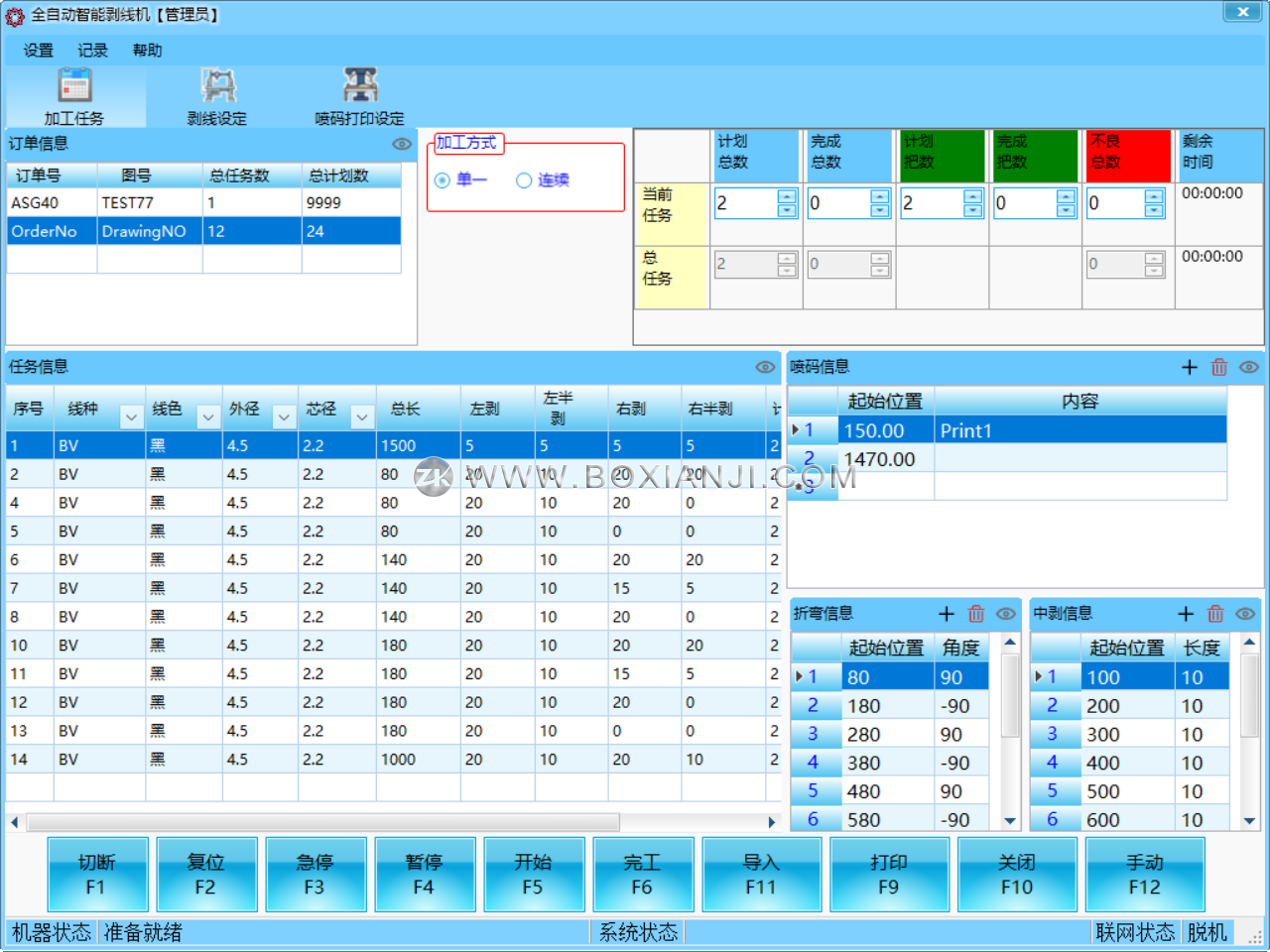Select task row 1 length 1500 cell
The height and width of the screenshot is (952, 1270).
pos(418,446)
